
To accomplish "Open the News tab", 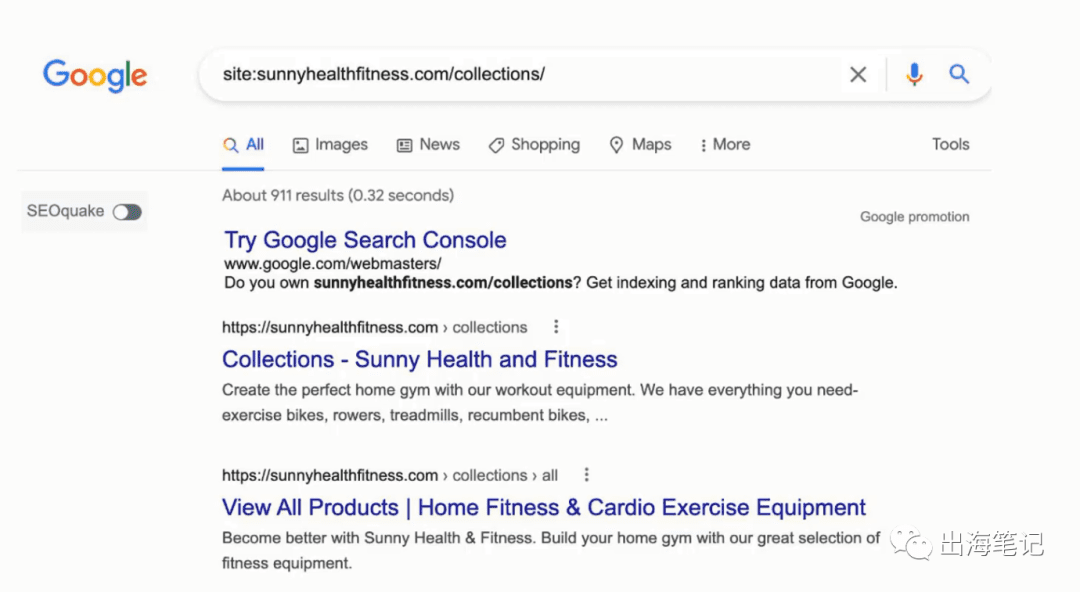I will click(428, 145).
